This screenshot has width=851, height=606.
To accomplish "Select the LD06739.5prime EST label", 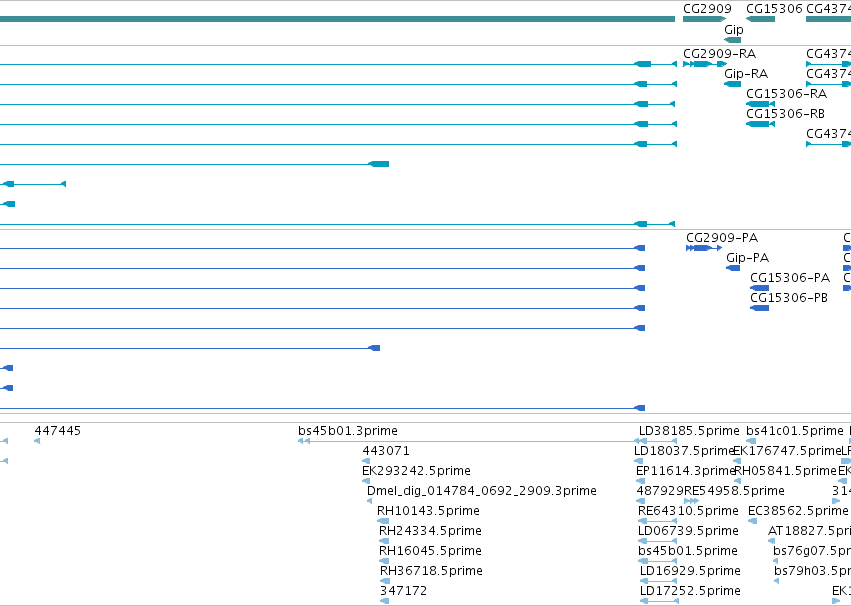I will 688,531.
